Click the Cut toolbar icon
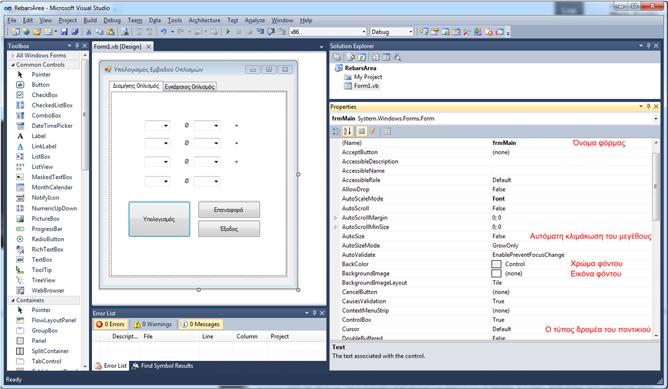The width and height of the screenshot is (668, 389). point(89,32)
